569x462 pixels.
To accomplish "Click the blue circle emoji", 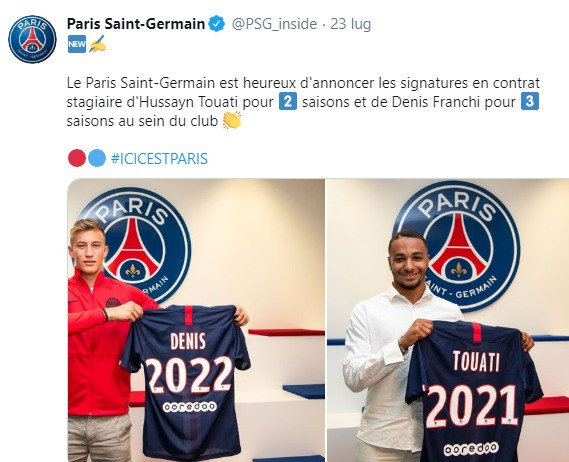I will pos(97,158).
